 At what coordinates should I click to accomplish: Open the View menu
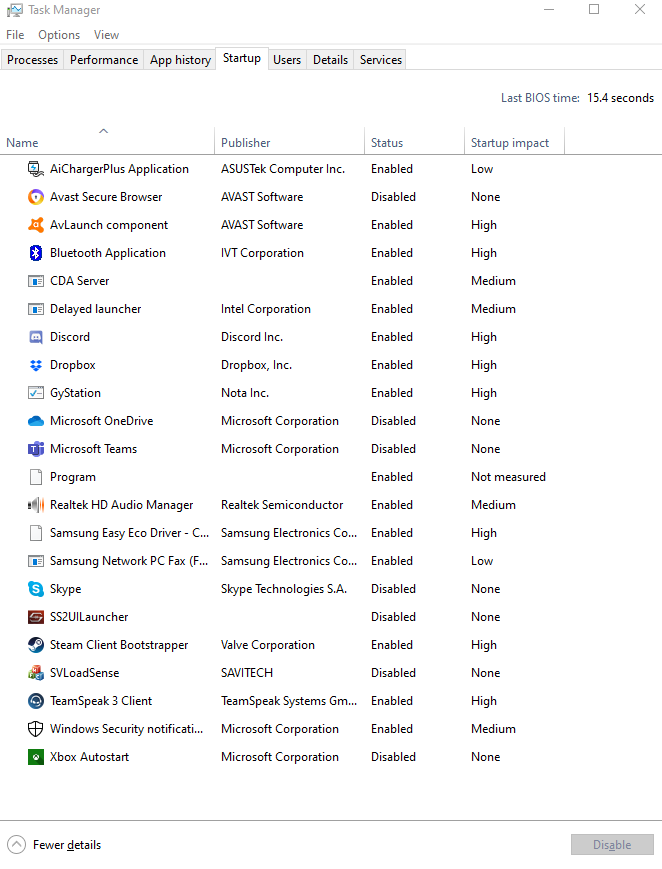pyautogui.click(x=106, y=35)
